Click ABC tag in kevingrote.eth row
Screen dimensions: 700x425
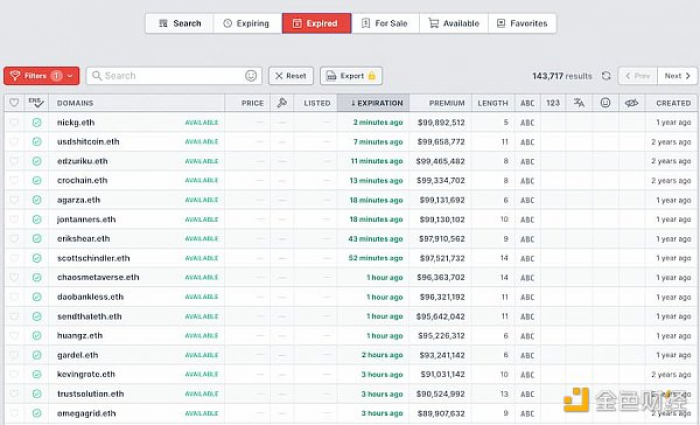527,375
